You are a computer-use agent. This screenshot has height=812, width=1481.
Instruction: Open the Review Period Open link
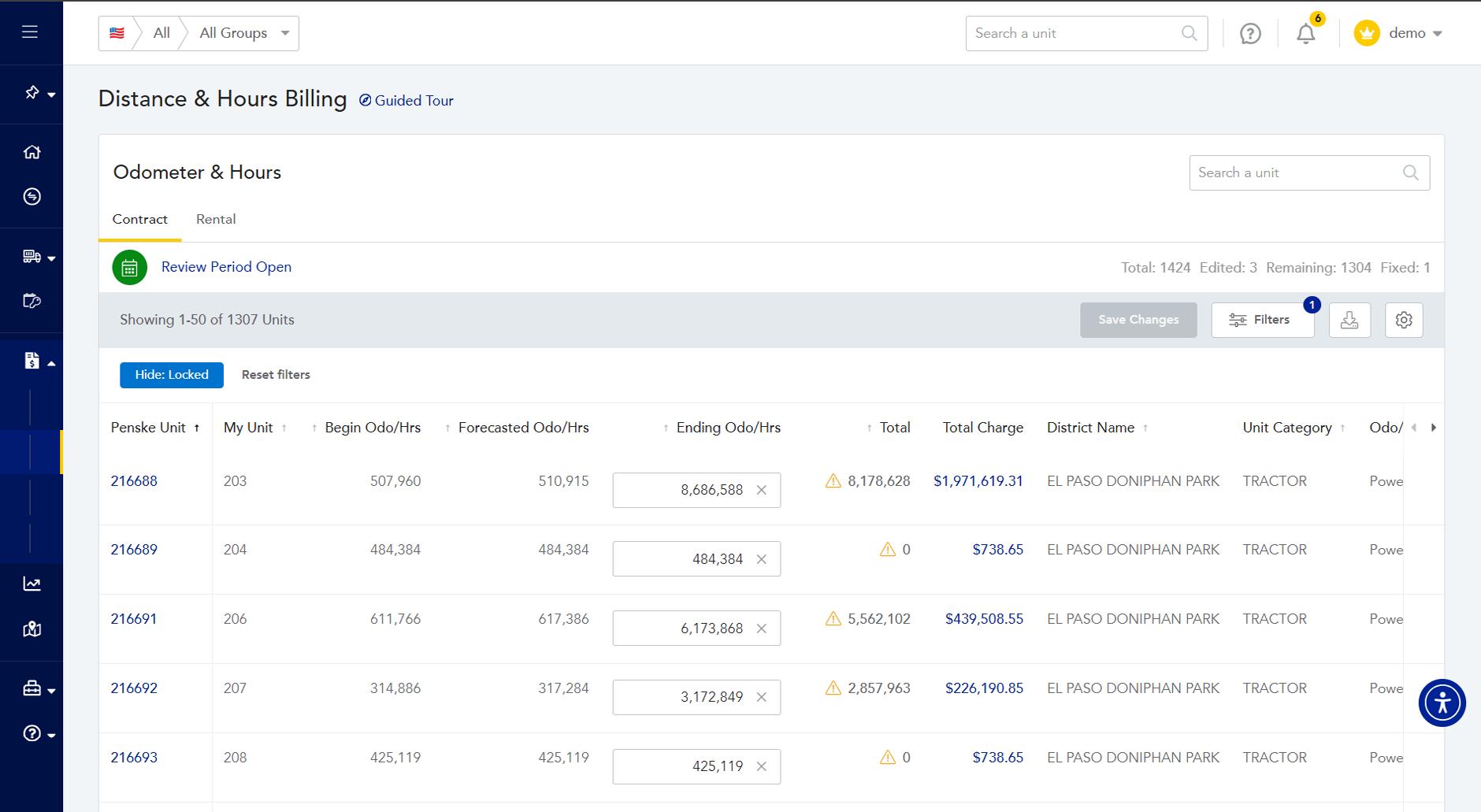tap(226, 267)
